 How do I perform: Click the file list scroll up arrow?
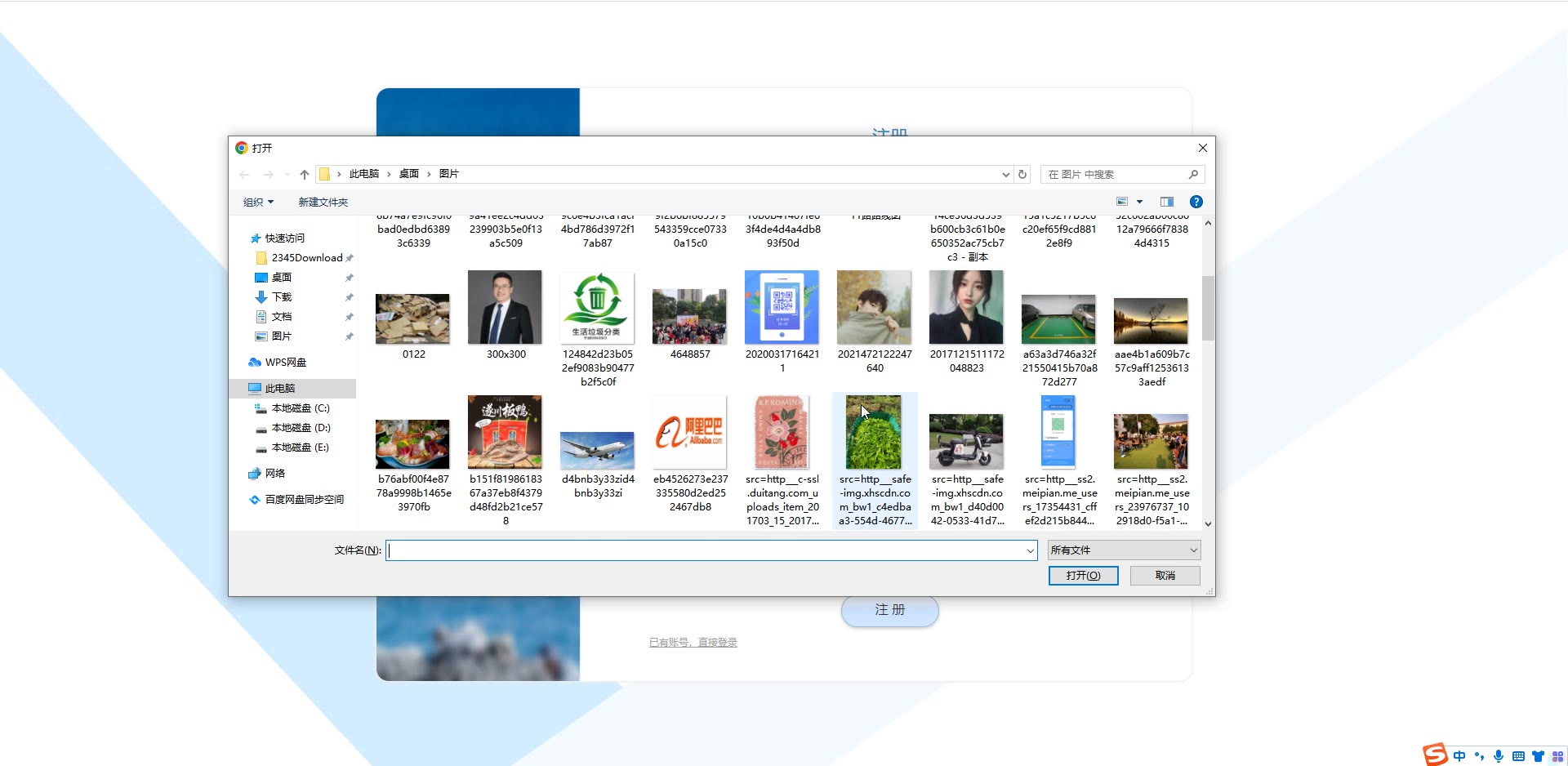(x=1208, y=223)
